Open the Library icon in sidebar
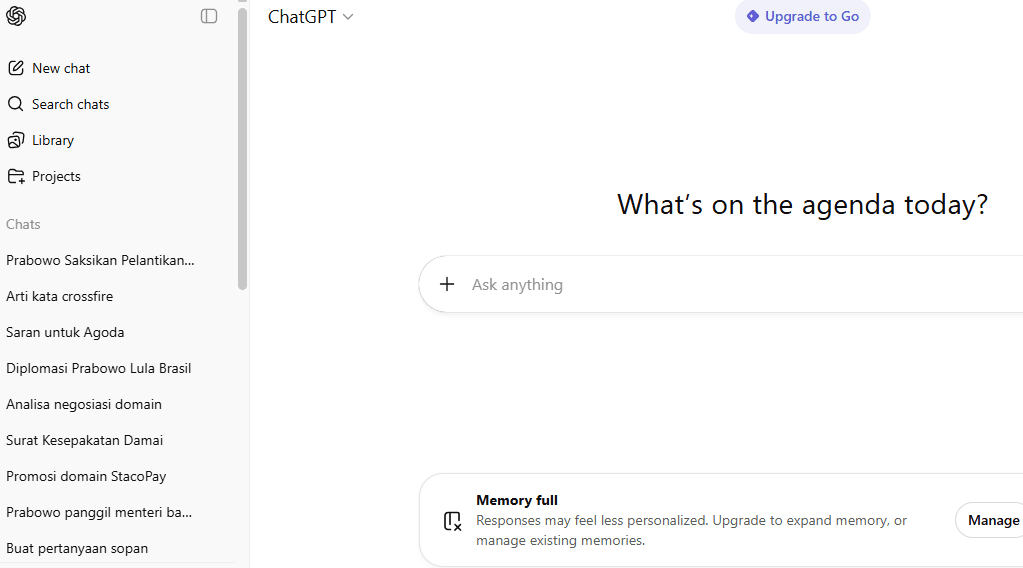1023x568 pixels. (x=16, y=140)
